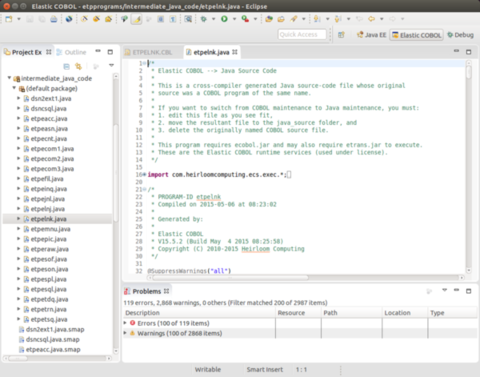
Task: Expand the Warnings group in Problems
Action: point(125,333)
